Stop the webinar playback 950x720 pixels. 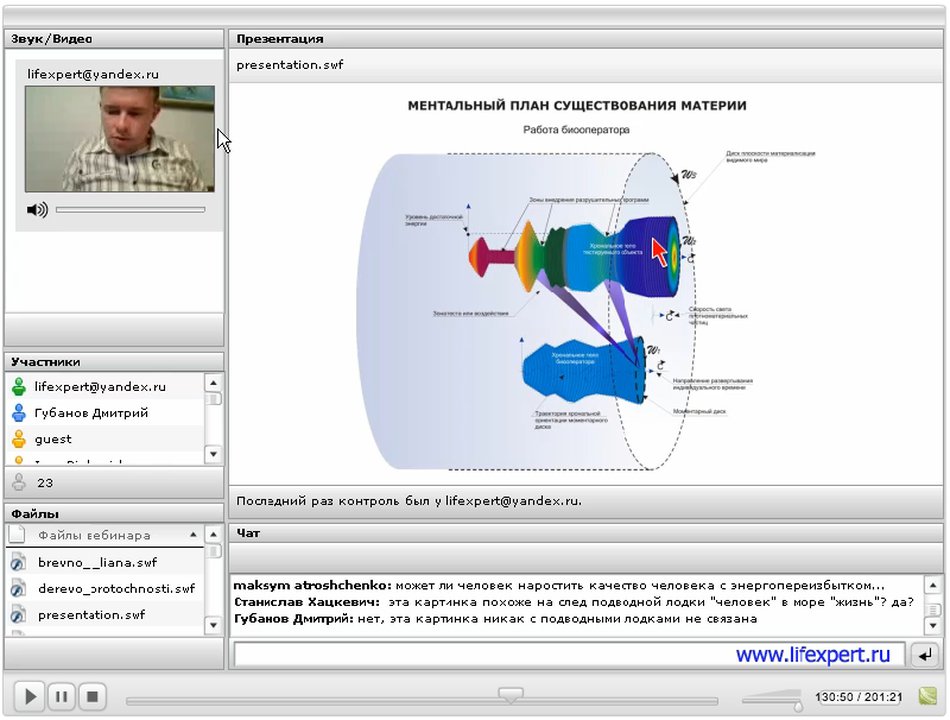click(x=92, y=696)
